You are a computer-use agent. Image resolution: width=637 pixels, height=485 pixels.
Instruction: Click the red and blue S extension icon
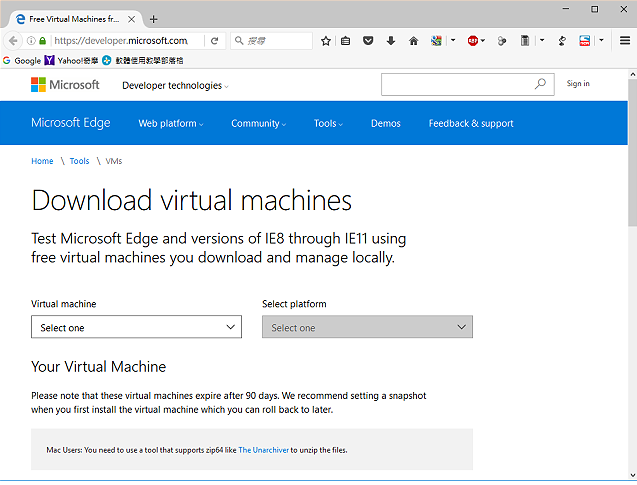(x=585, y=41)
